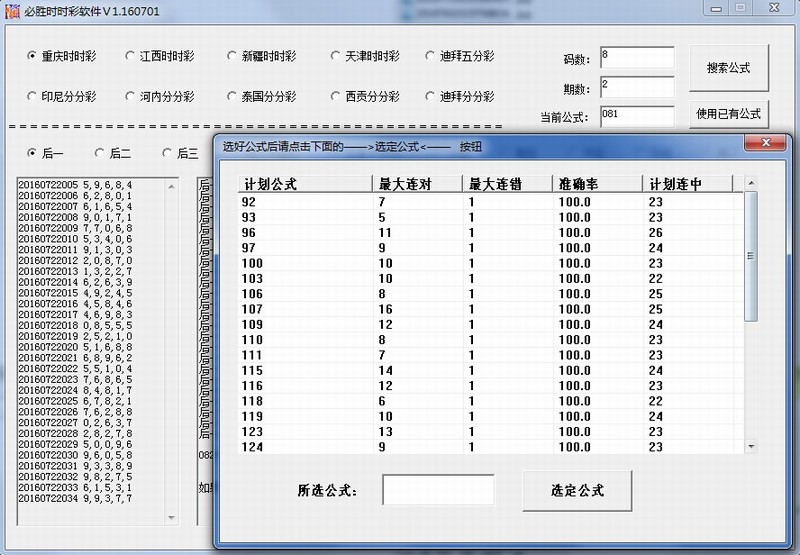The image size is (800, 555).
Task: Click the 选定公式 button
Action: coord(577,490)
